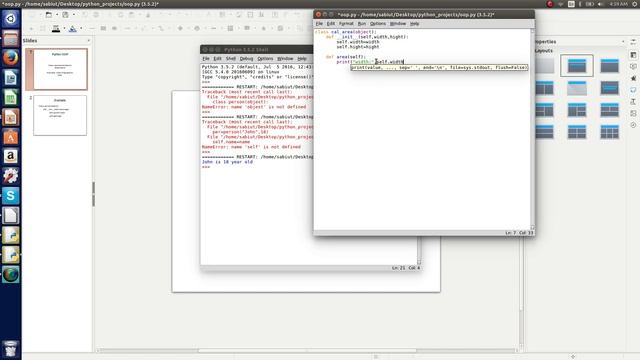
Task: Click "NameError: name 'self' is not defined" line
Action: (x=251, y=147)
